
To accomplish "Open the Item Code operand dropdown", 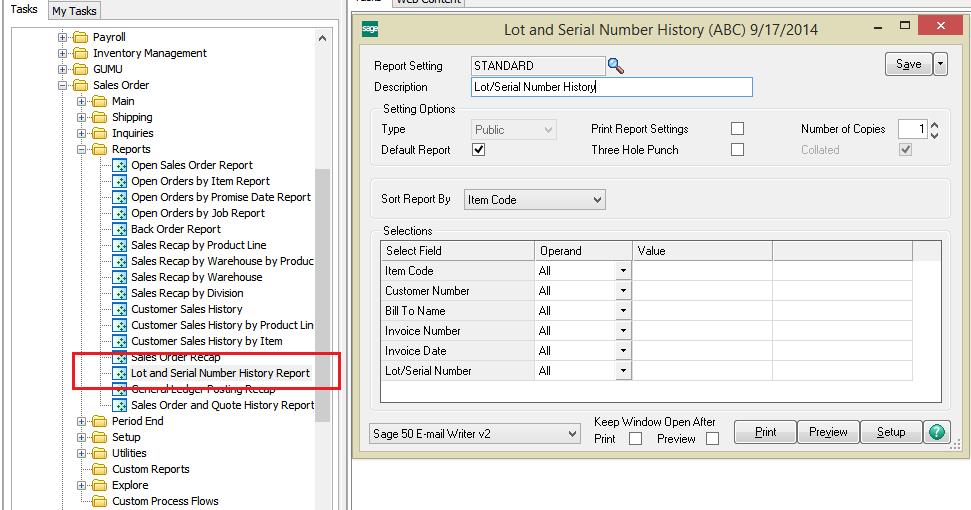I will pyautogui.click(x=623, y=271).
